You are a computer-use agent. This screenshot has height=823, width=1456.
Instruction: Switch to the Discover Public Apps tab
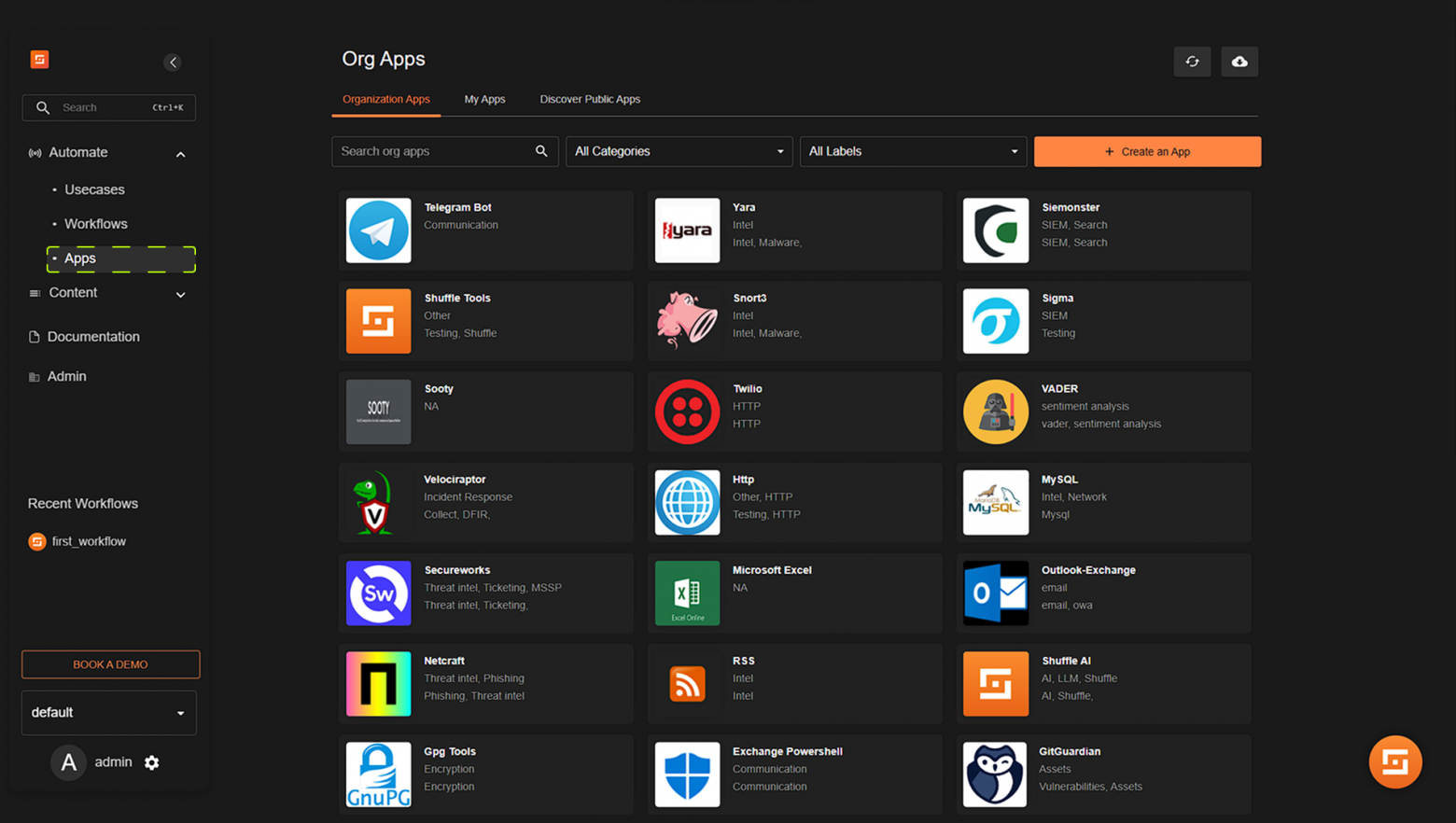(590, 99)
